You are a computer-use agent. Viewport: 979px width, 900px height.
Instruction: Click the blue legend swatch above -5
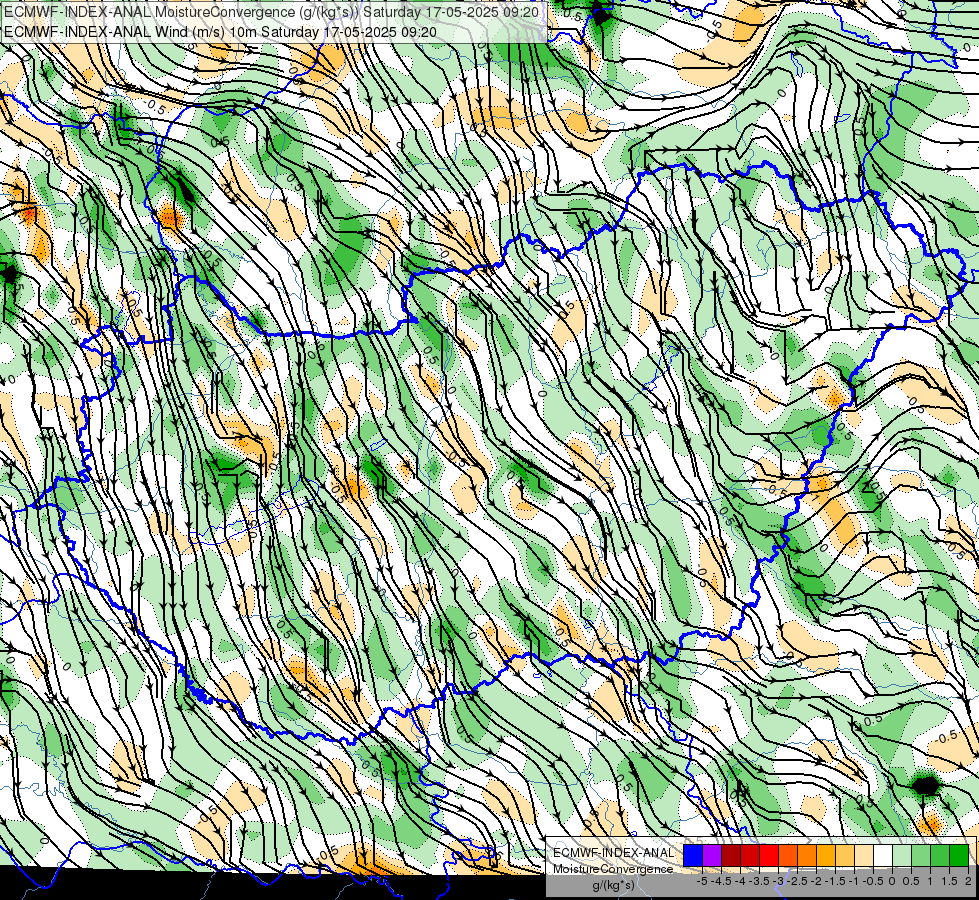(693, 856)
